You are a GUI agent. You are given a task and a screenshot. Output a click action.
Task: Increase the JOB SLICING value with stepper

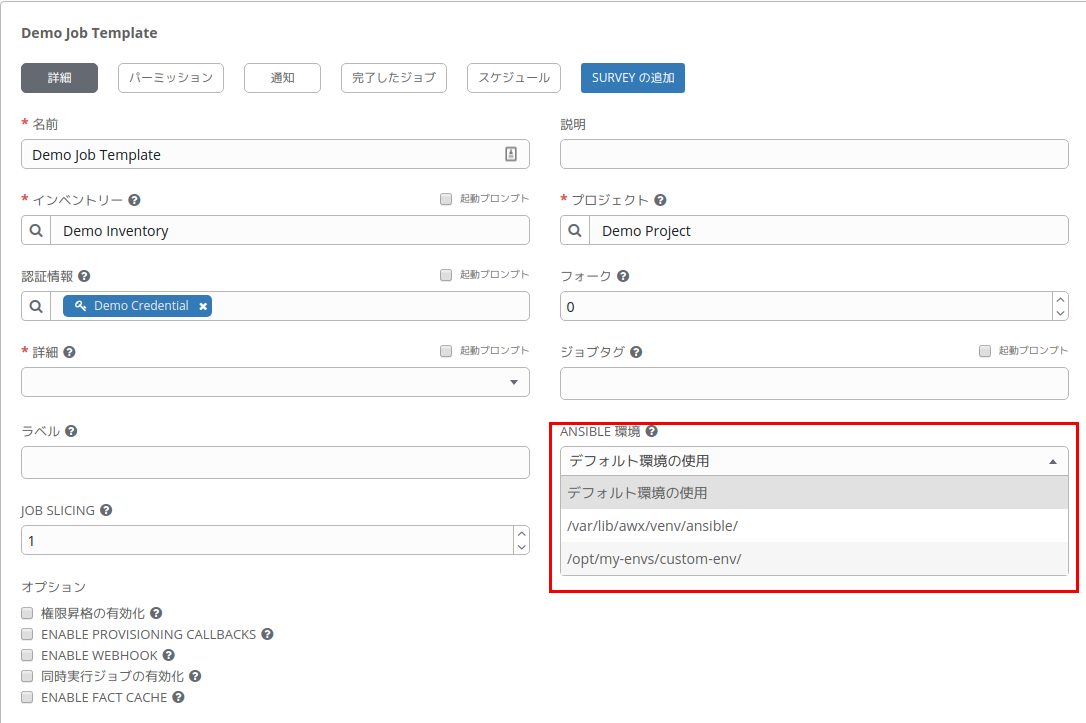coord(522,533)
